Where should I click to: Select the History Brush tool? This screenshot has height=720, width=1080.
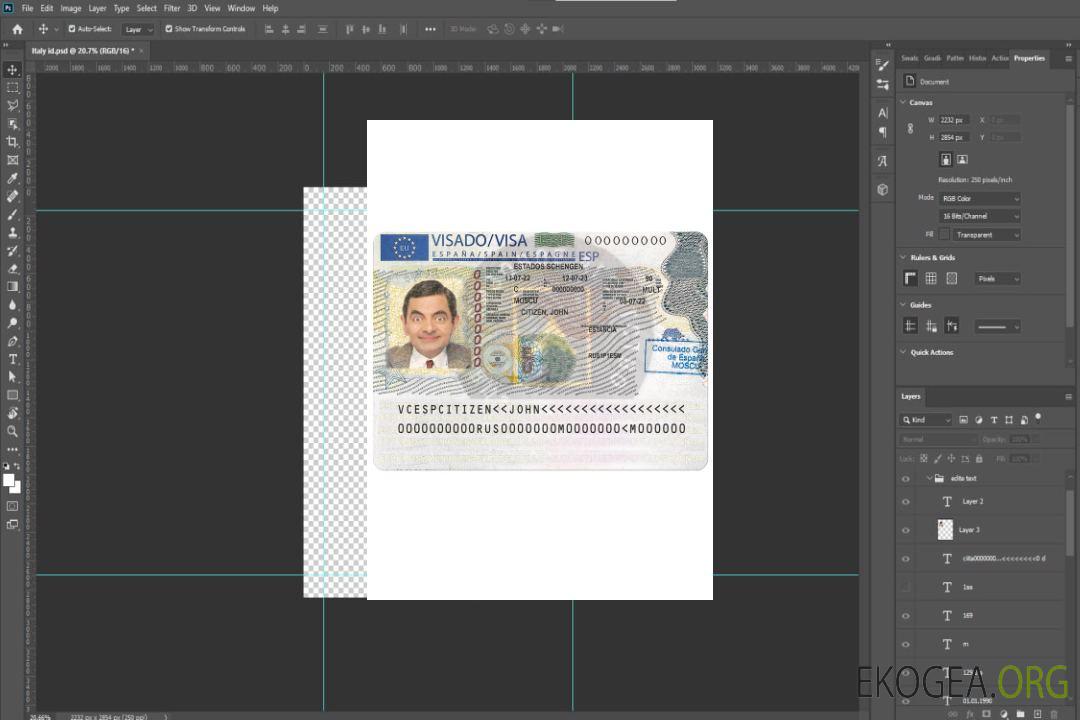(12, 251)
